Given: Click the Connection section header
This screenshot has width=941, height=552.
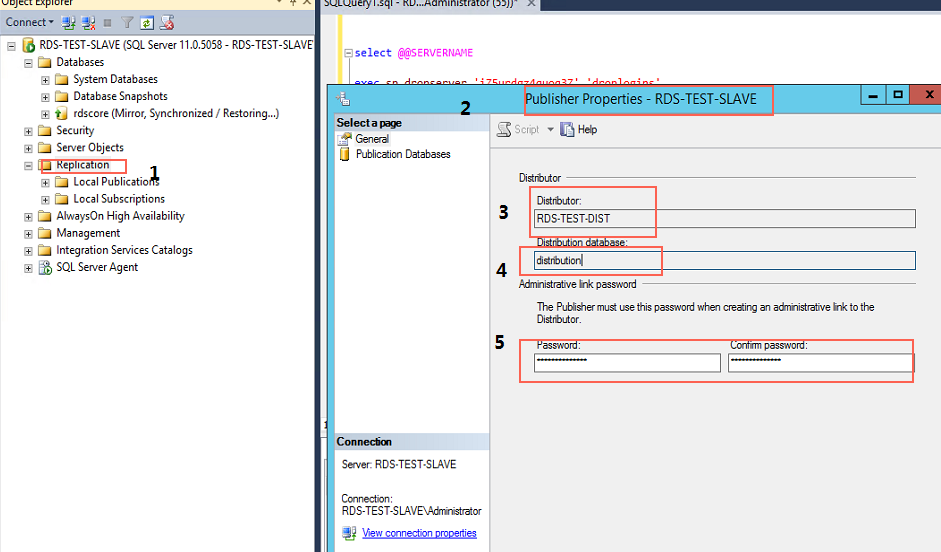Looking at the screenshot, I should click(412, 442).
